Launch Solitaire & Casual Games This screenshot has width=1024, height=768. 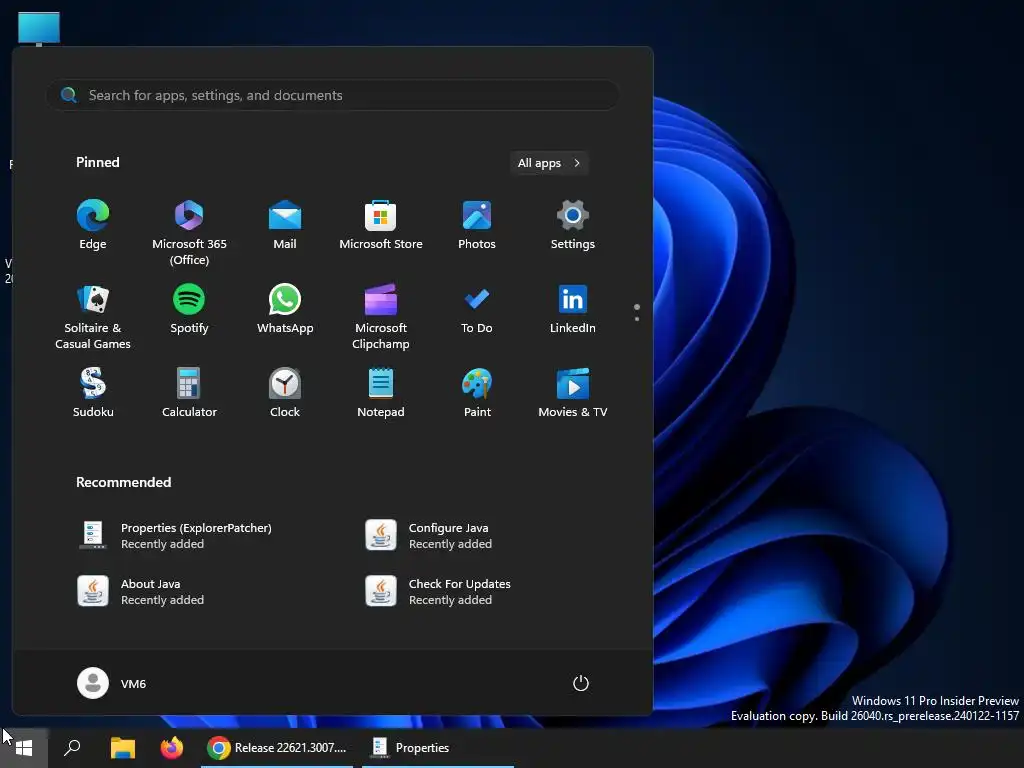pyautogui.click(x=93, y=317)
